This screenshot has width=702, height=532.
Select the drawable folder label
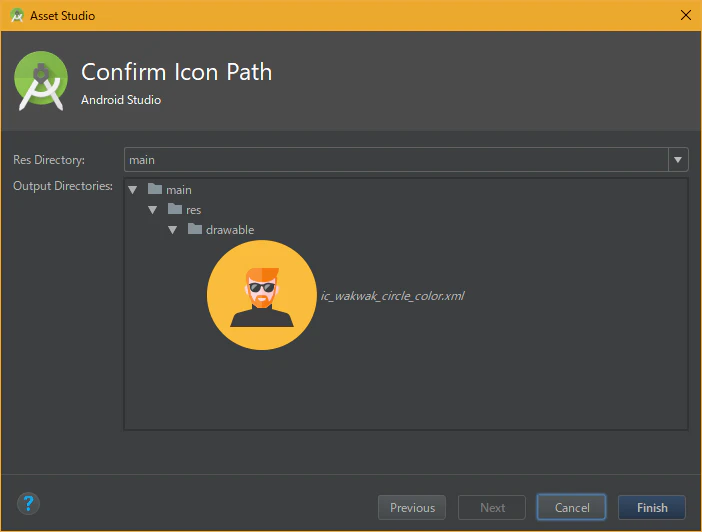230,230
